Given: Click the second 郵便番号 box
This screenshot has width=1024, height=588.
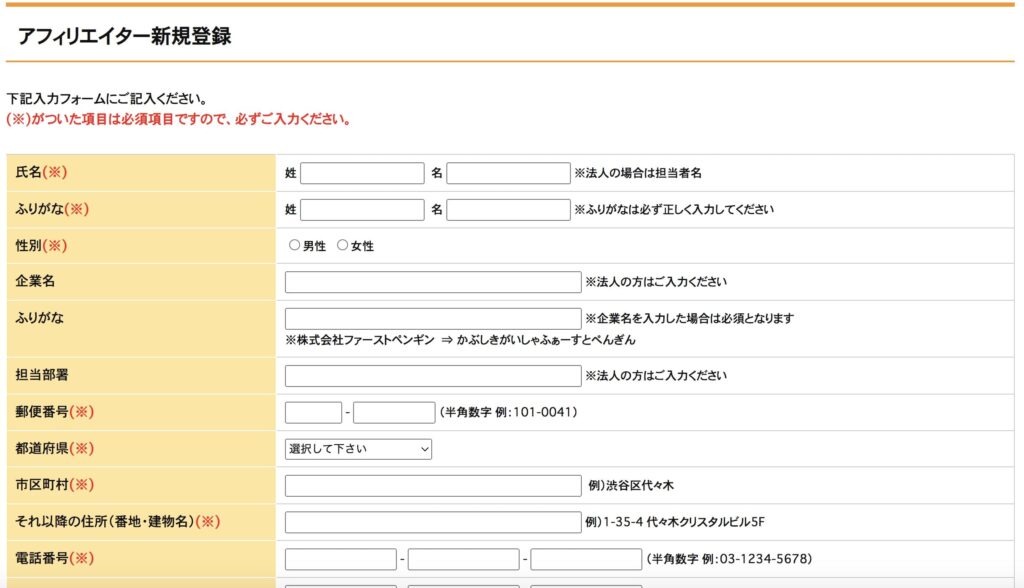Looking at the screenshot, I should (x=394, y=412).
